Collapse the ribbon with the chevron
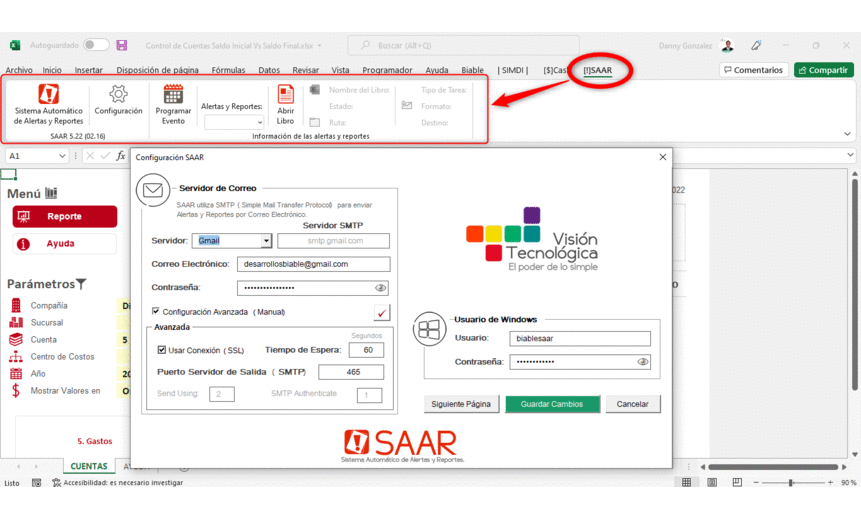The width and height of the screenshot is (861, 519). pos(847,133)
